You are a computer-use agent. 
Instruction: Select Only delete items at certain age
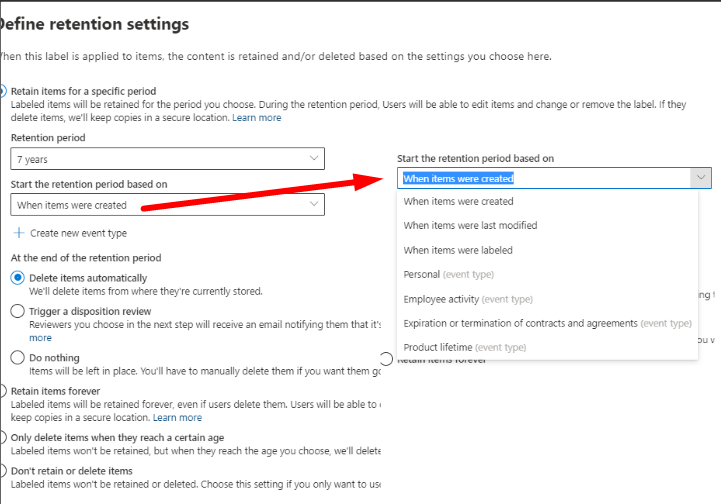[x=3, y=437]
